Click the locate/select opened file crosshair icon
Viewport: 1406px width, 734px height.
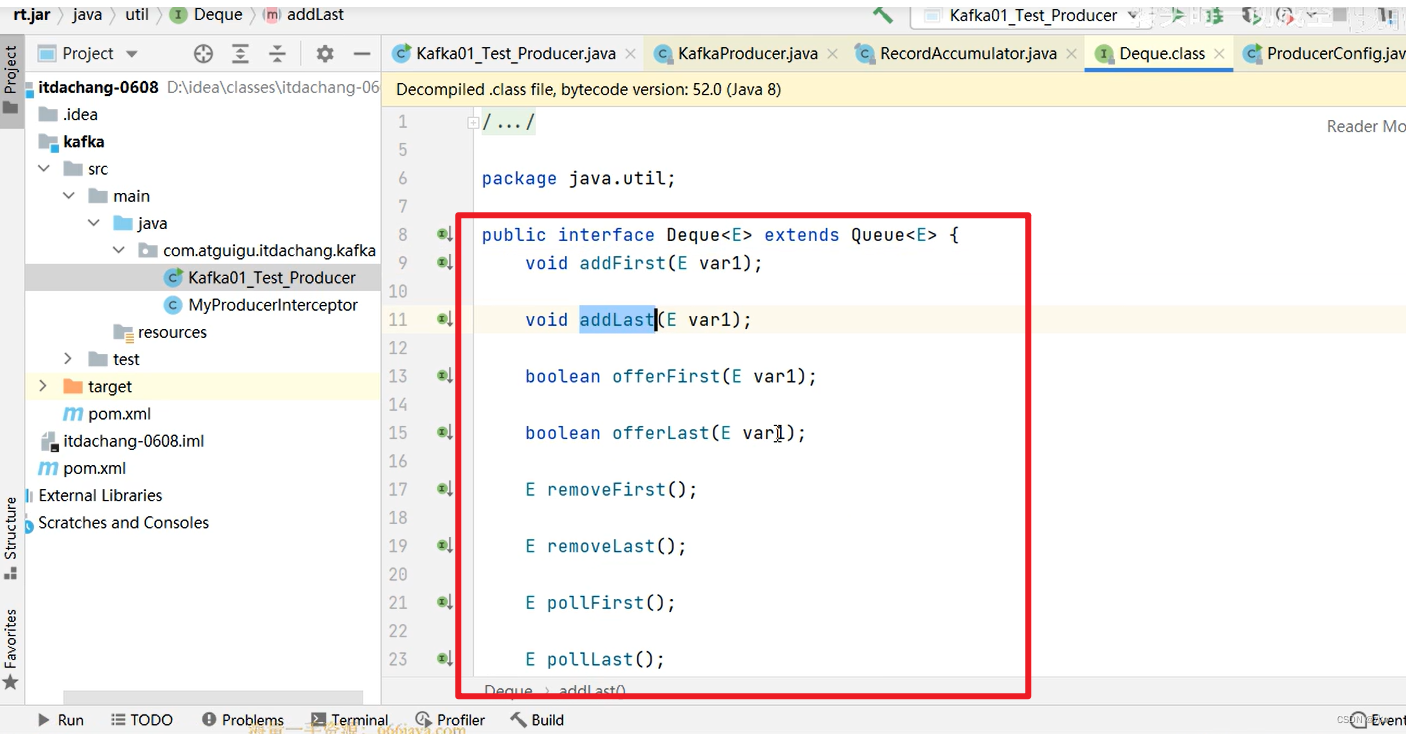(203, 54)
